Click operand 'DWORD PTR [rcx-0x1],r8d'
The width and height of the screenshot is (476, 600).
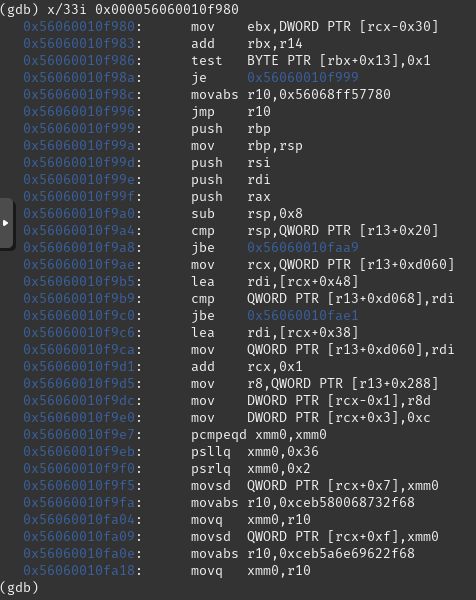point(339,401)
